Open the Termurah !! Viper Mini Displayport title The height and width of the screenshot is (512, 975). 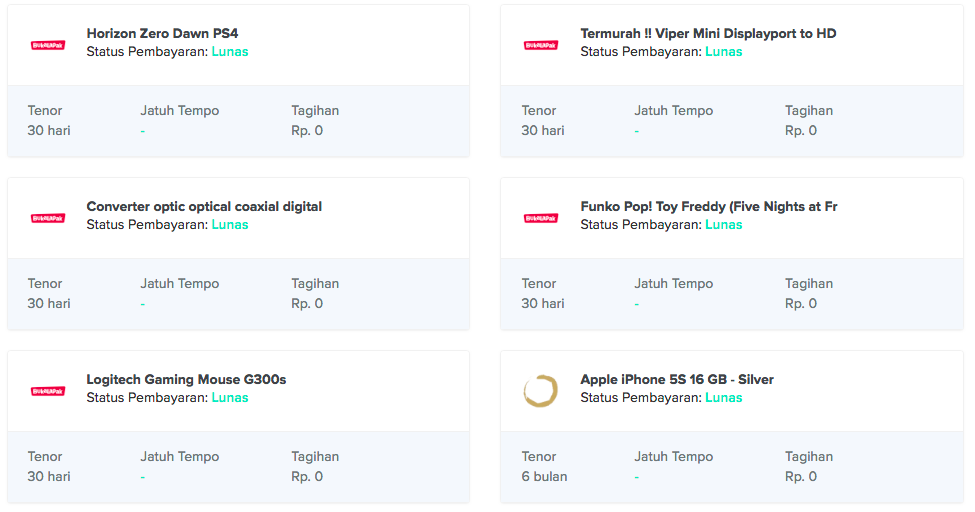coord(708,34)
